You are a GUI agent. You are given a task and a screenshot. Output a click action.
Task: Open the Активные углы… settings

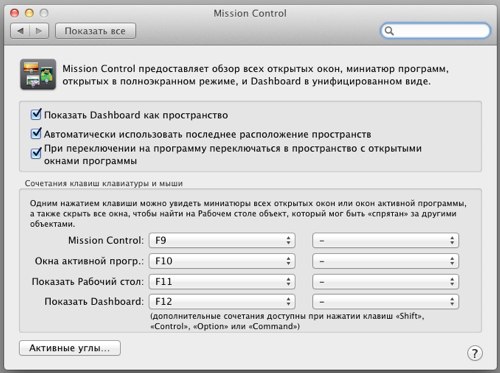click(70, 348)
